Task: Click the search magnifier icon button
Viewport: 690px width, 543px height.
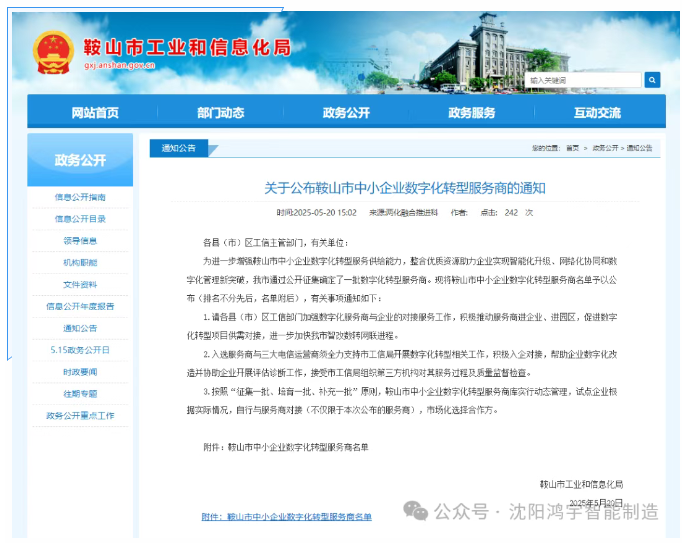Action: point(652,79)
